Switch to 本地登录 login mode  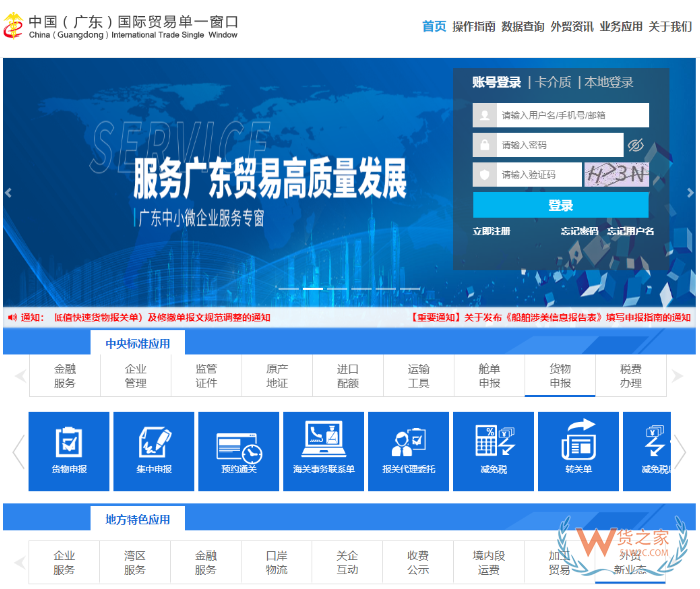pos(609,83)
